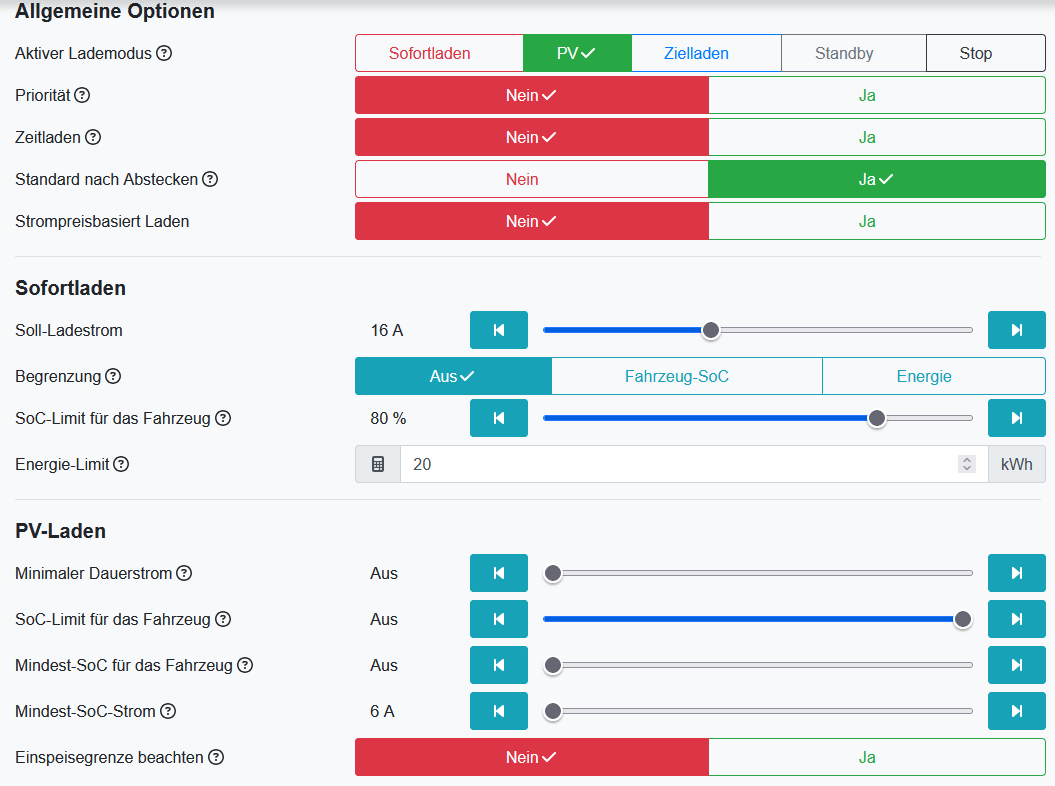Open help for Sofortladen SoC-Limit für das Fahrzeug
The width and height of the screenshot is (1055, 786).
[x=223, y=418]
